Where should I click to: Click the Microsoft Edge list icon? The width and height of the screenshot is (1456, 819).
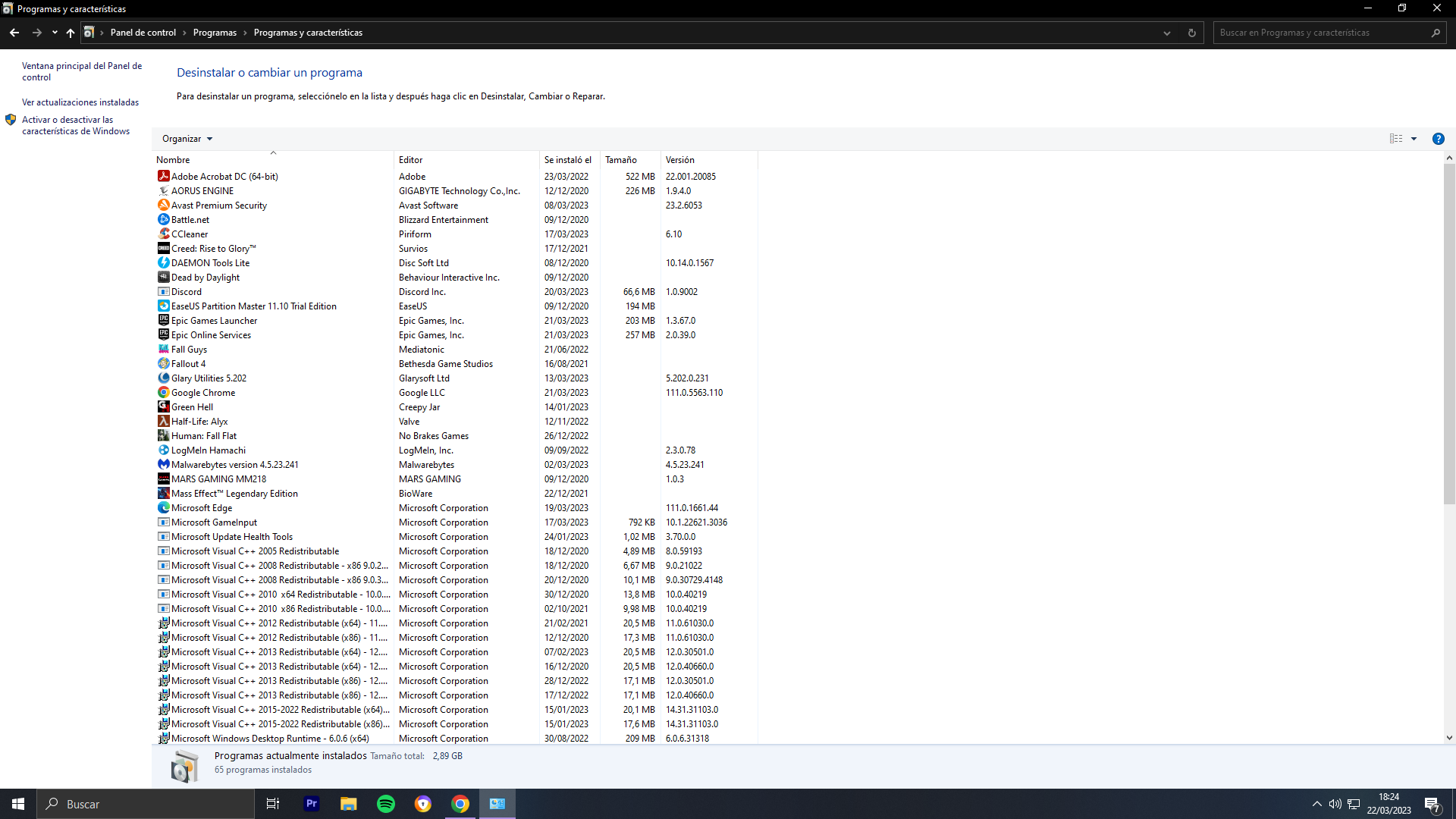click(x=163, y=507)
